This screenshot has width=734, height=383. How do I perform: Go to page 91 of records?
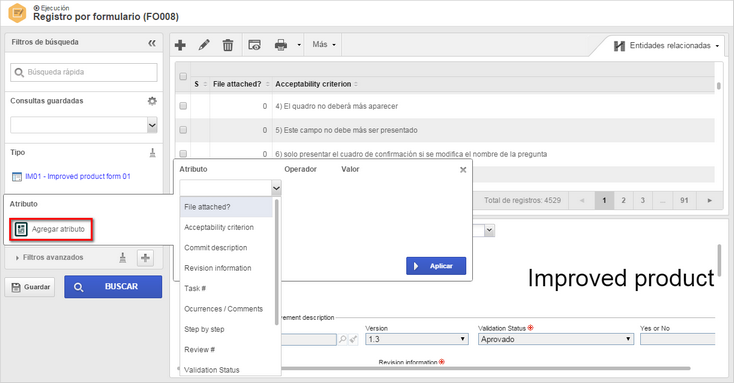tap(684, 200)
